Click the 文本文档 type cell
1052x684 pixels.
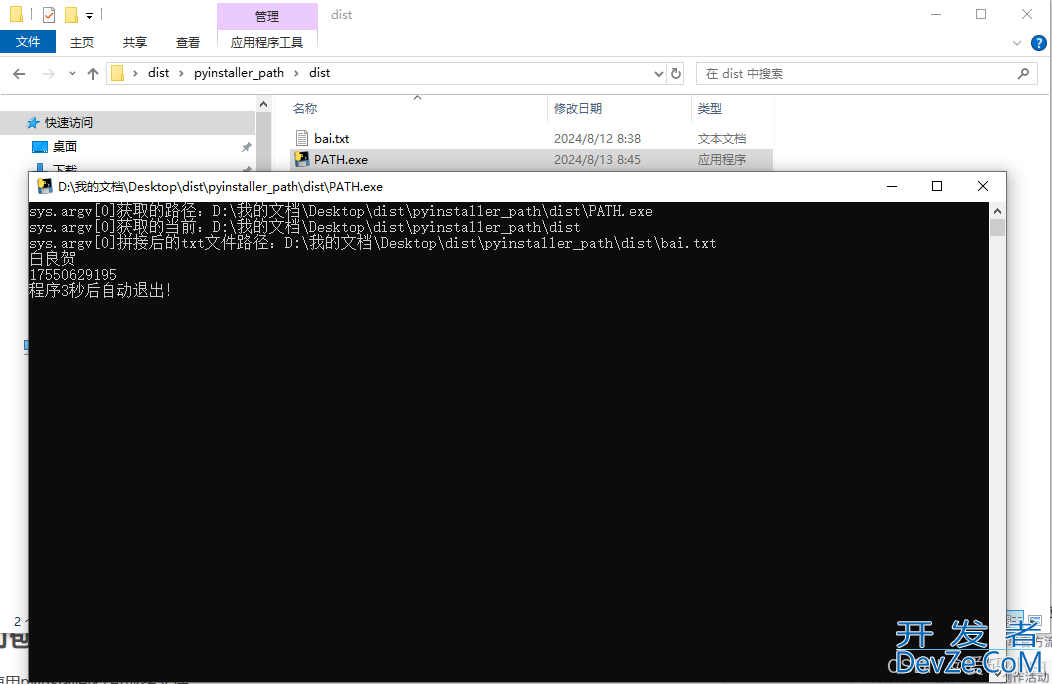coord(721,139)
